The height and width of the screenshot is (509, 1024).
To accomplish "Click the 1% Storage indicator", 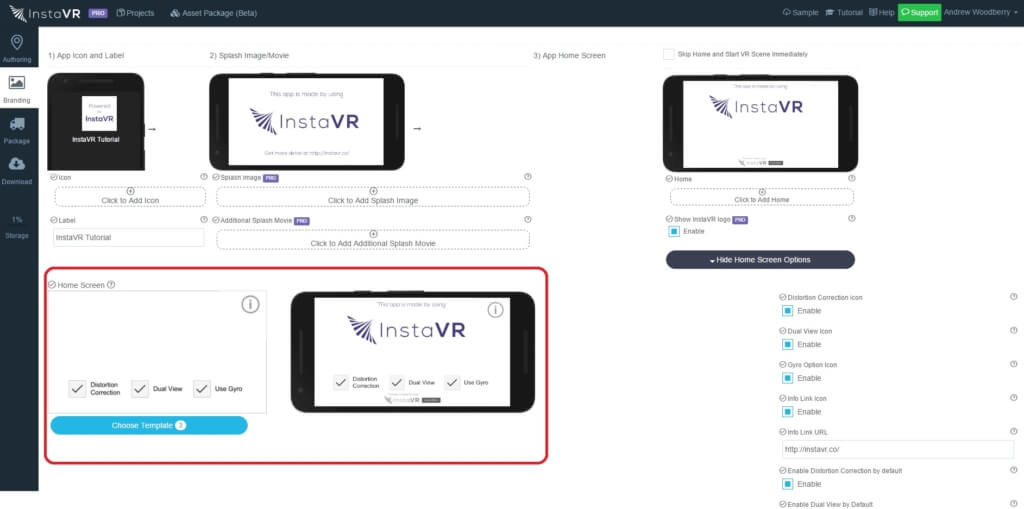I will [x=17, y=227].
